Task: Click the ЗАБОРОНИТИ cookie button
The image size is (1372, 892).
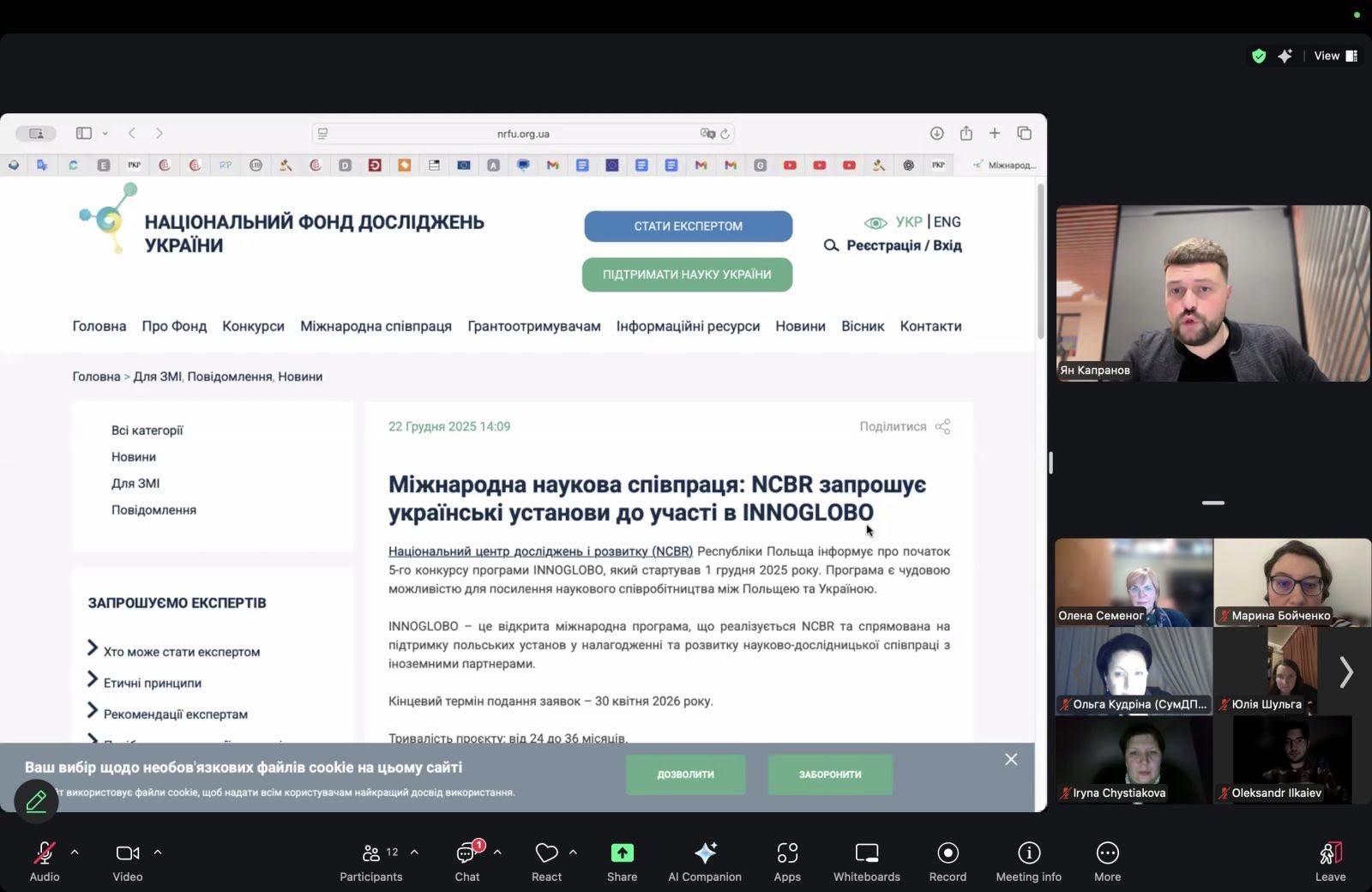Action: [830, 774]
